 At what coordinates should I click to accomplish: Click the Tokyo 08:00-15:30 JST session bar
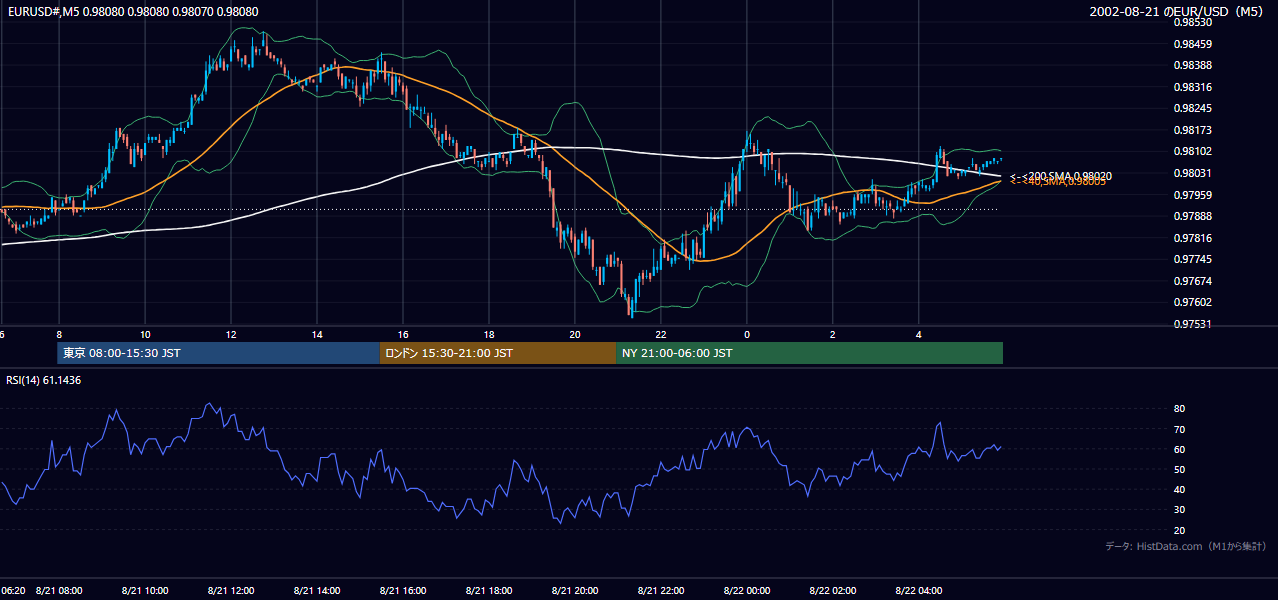(219, 353)
